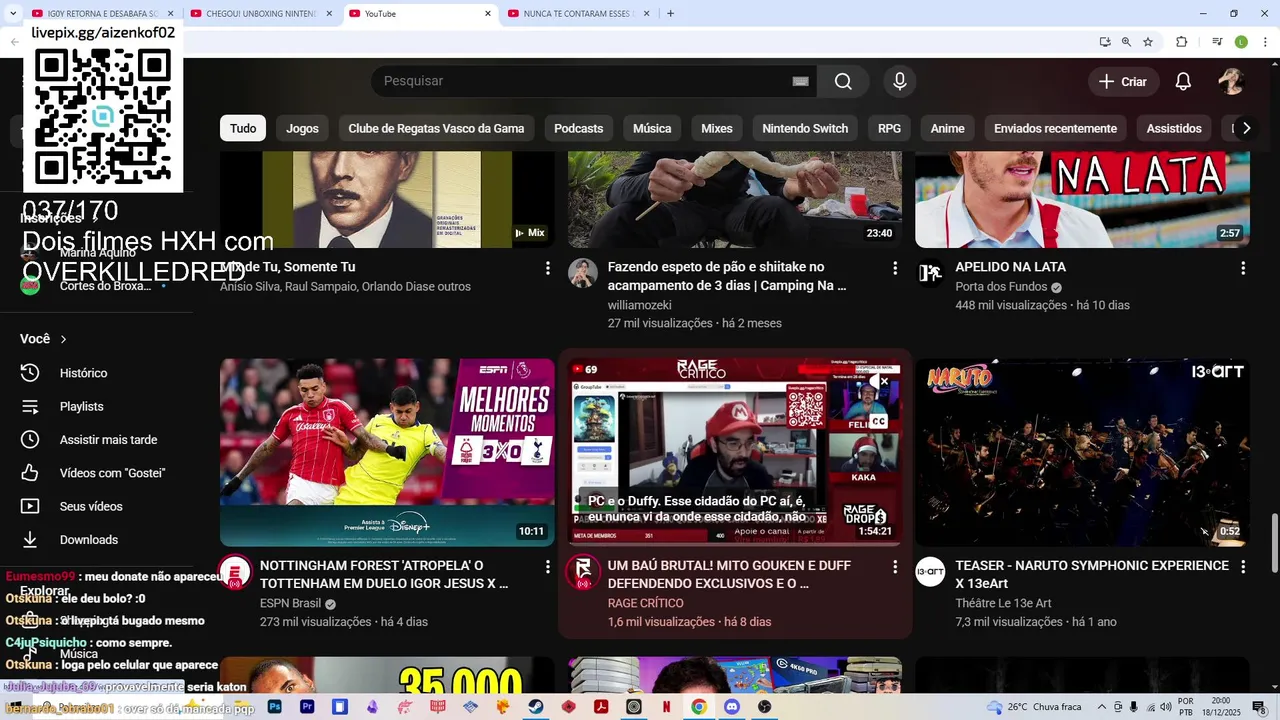
Task: Open options menu for APELIDO NA LATA video
Action: point(1243,268)
